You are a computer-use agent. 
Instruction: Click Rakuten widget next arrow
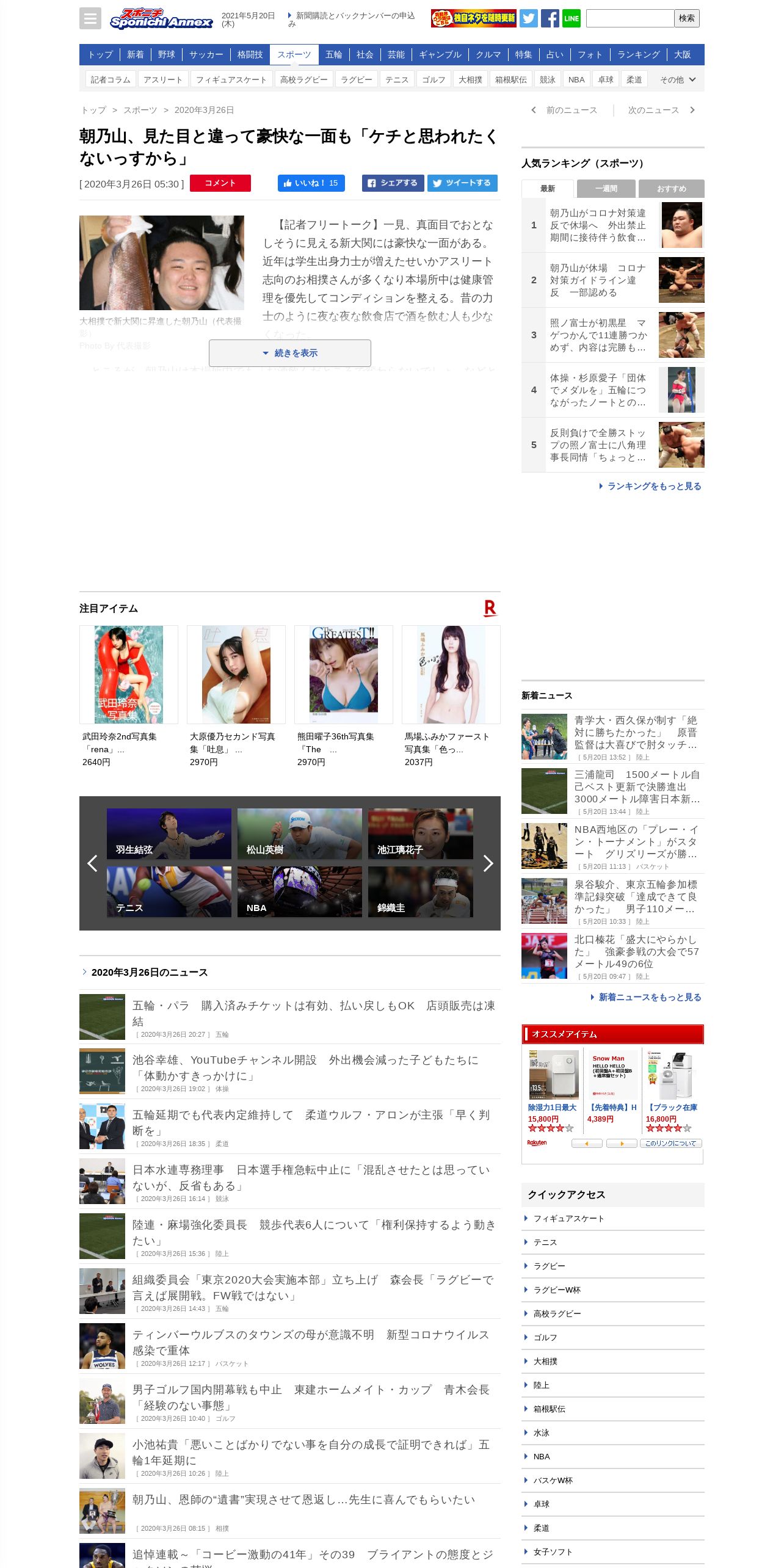[x=622, y=1144]
